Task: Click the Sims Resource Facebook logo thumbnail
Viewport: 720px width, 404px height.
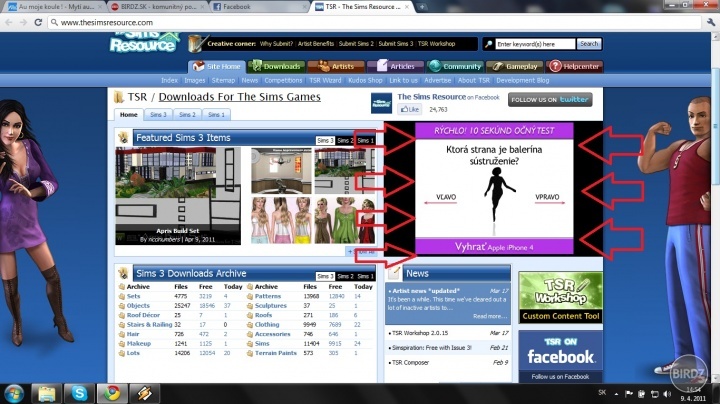Action: [x=381, y=103]
